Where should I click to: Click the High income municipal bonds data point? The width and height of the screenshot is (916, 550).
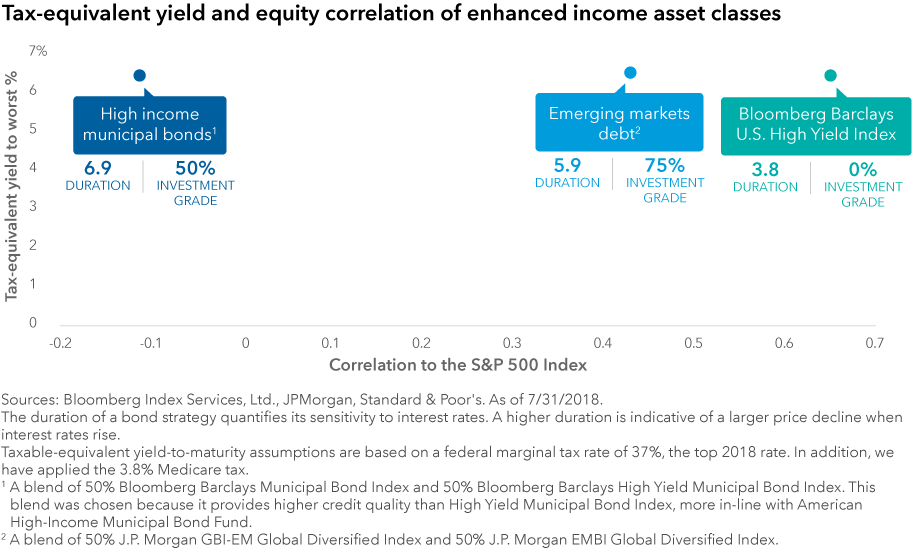pos(140,75)
